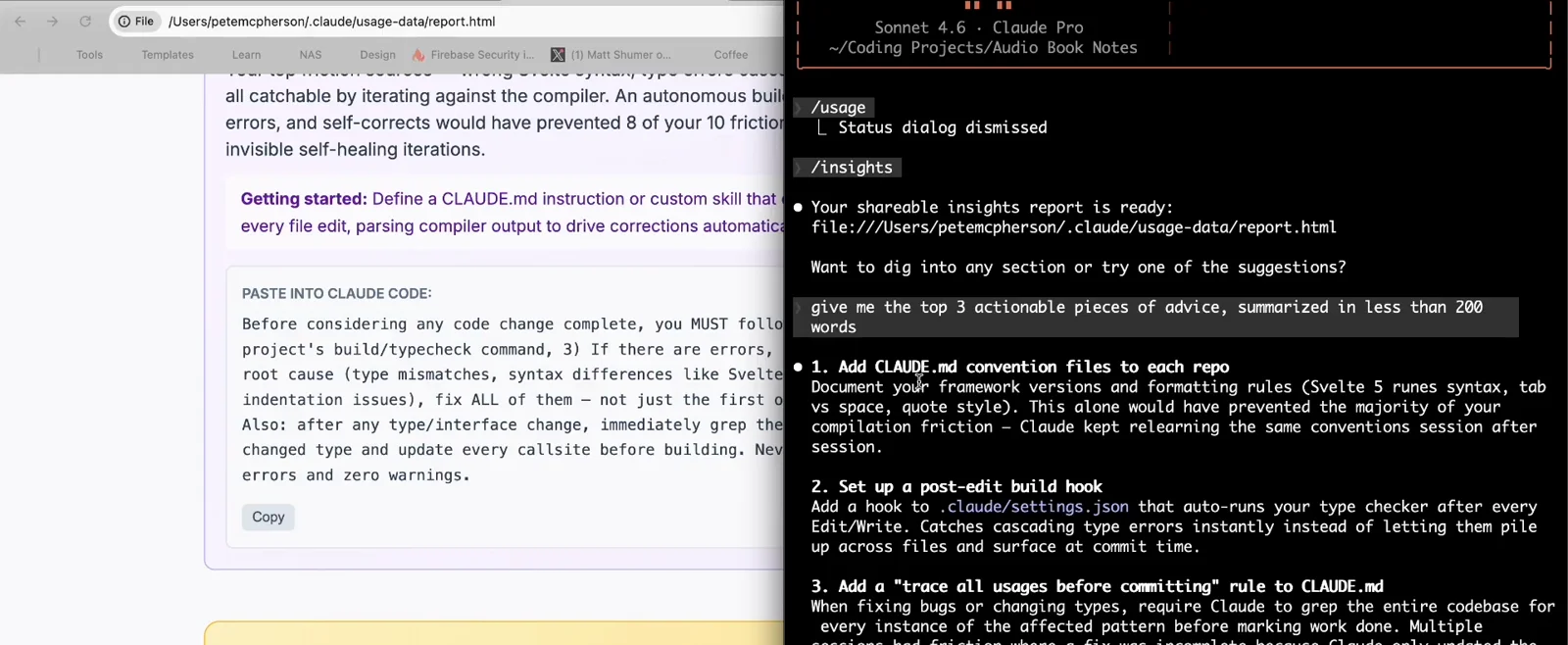Click '2. Set up a post-edit build hook' heading
1568x645 pixels.
click(x=956, y=486)
